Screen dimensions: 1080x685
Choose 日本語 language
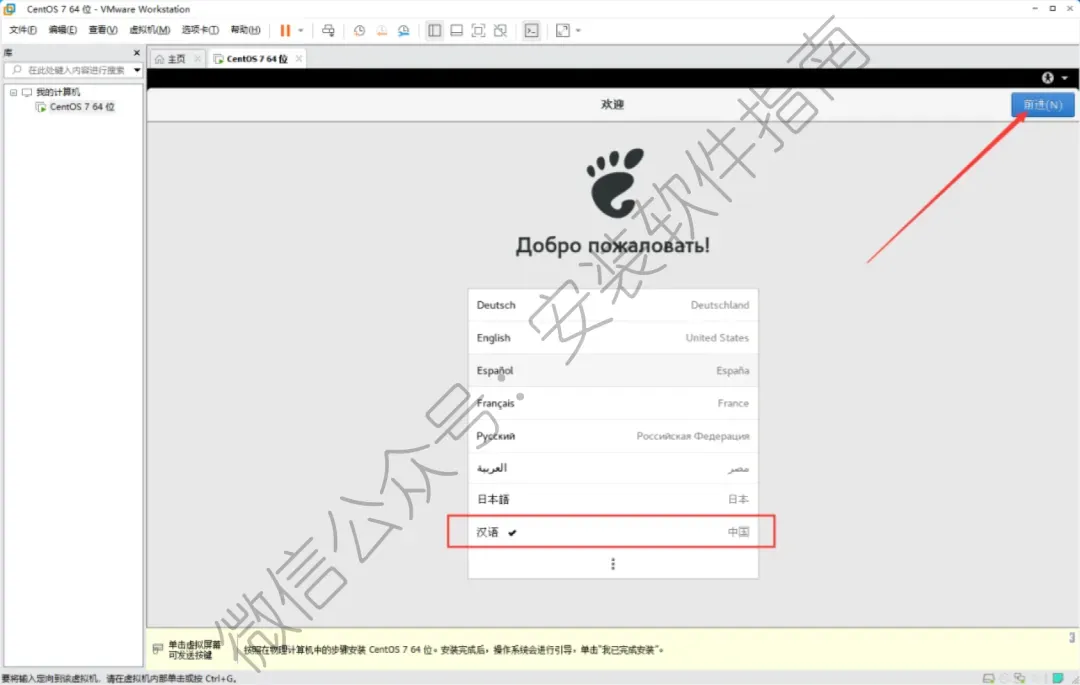[612, 499]
